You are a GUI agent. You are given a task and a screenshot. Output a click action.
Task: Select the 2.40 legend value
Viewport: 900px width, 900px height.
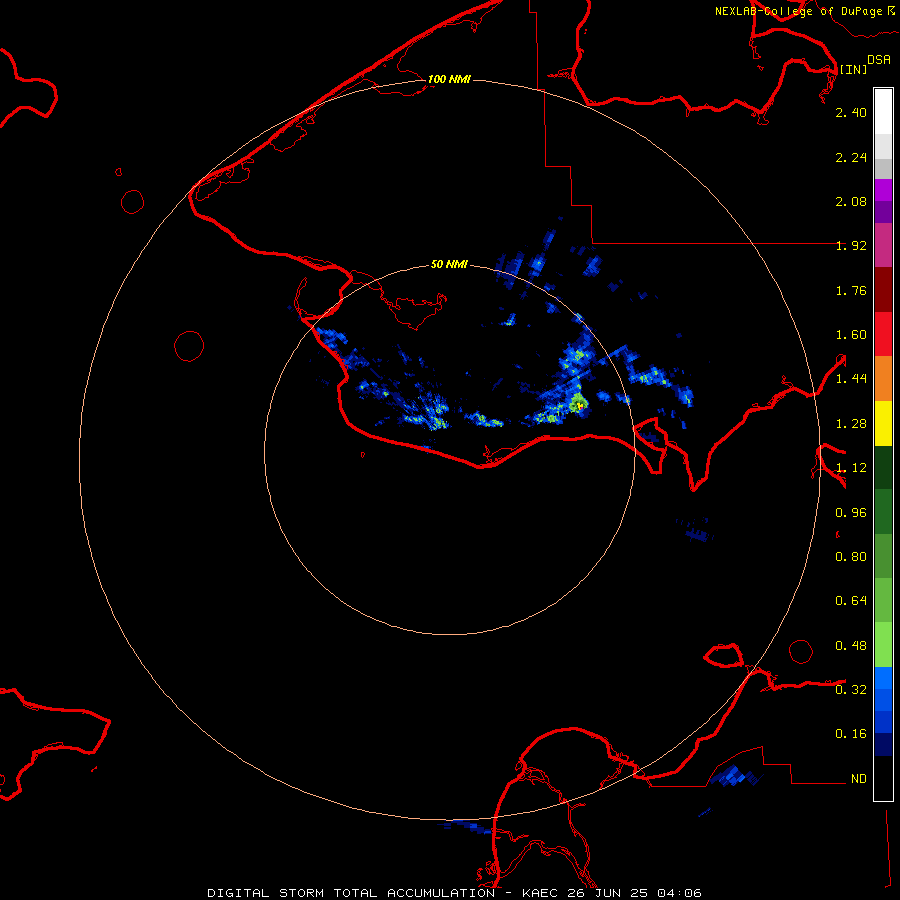click(851, 112)
